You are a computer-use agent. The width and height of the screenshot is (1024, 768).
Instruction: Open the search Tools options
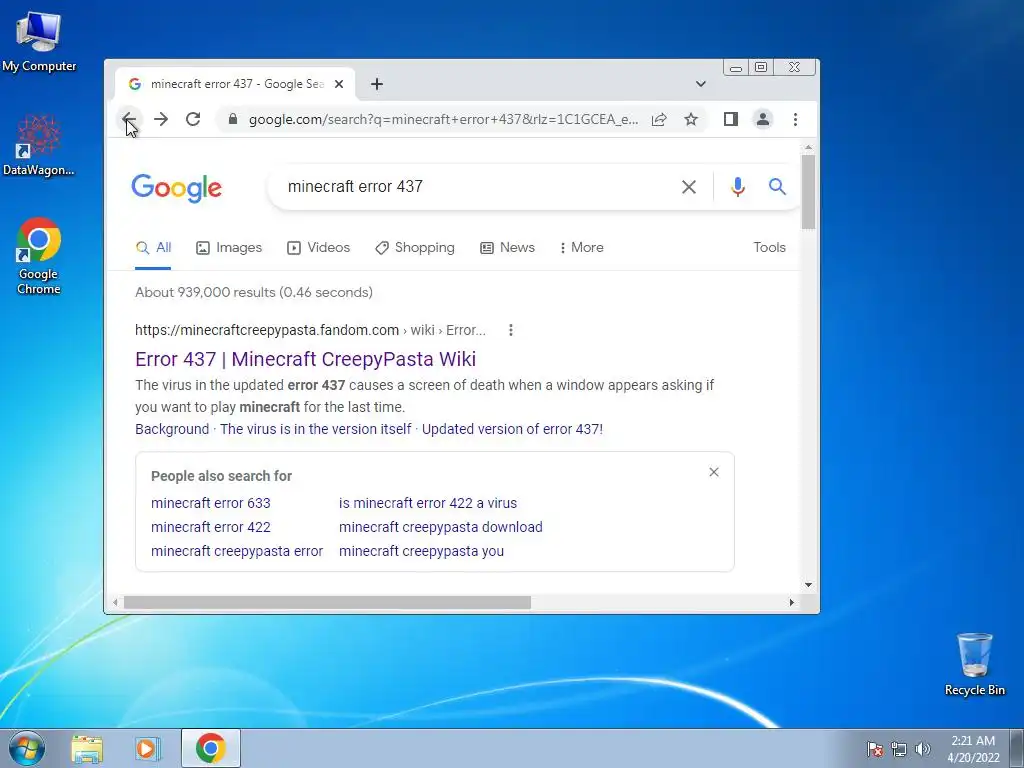tap(769, 248)
